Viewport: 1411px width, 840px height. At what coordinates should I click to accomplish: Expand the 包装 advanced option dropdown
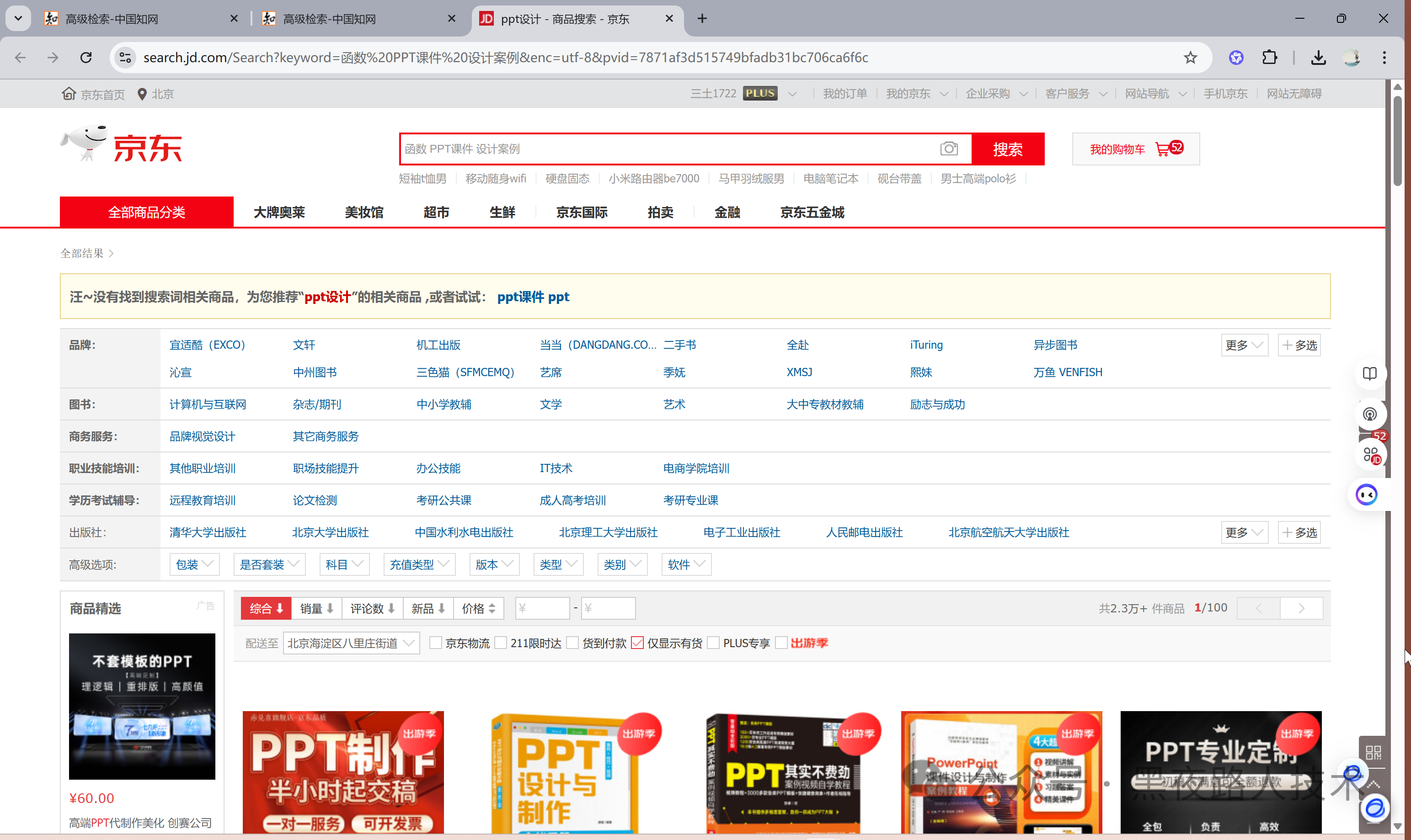tap(194, 564)
